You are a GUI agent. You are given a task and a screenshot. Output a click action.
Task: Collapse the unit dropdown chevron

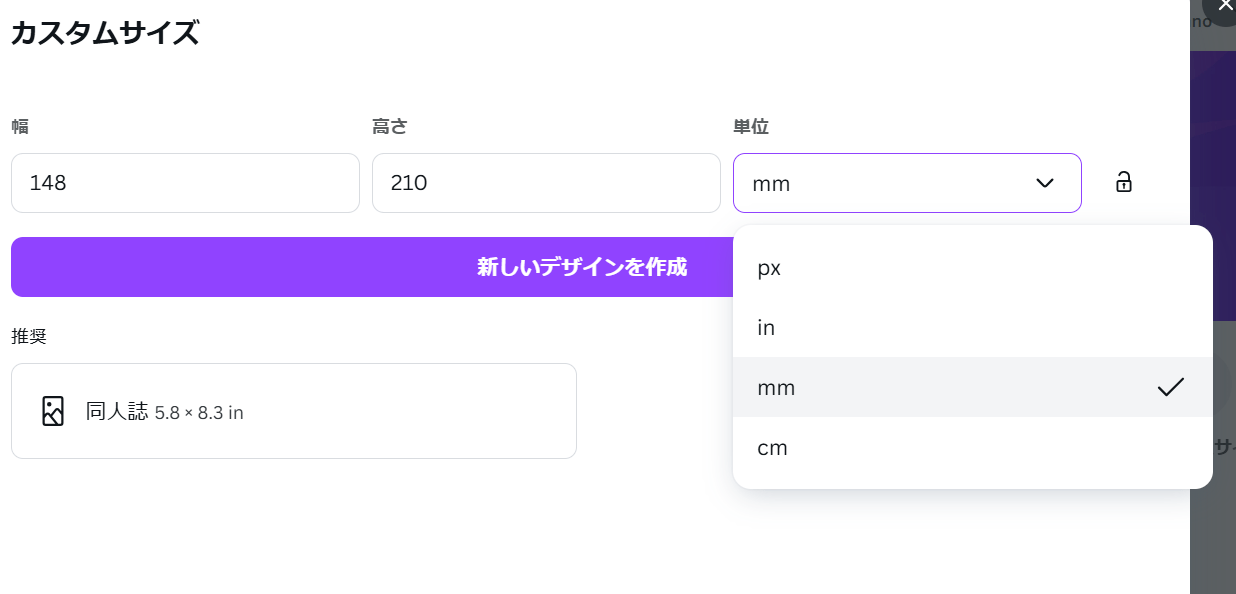pyautogui.click(x=1045, y=183)
